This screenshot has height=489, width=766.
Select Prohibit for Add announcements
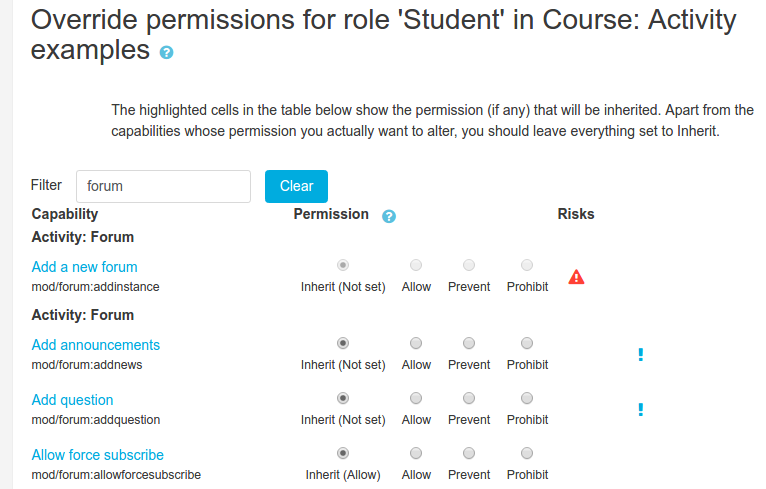527,343
